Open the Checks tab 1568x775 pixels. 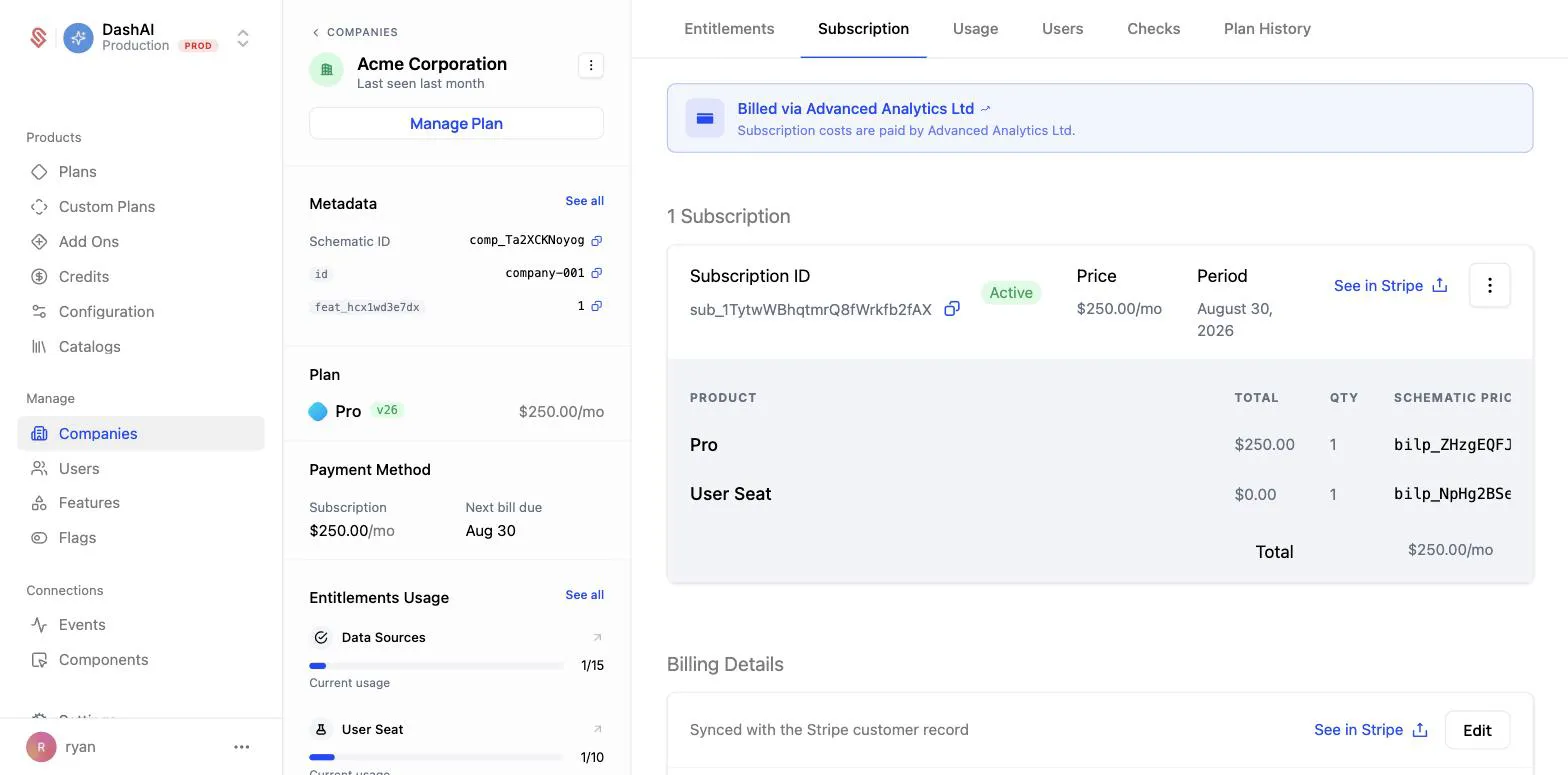(x=1153, y=29)
